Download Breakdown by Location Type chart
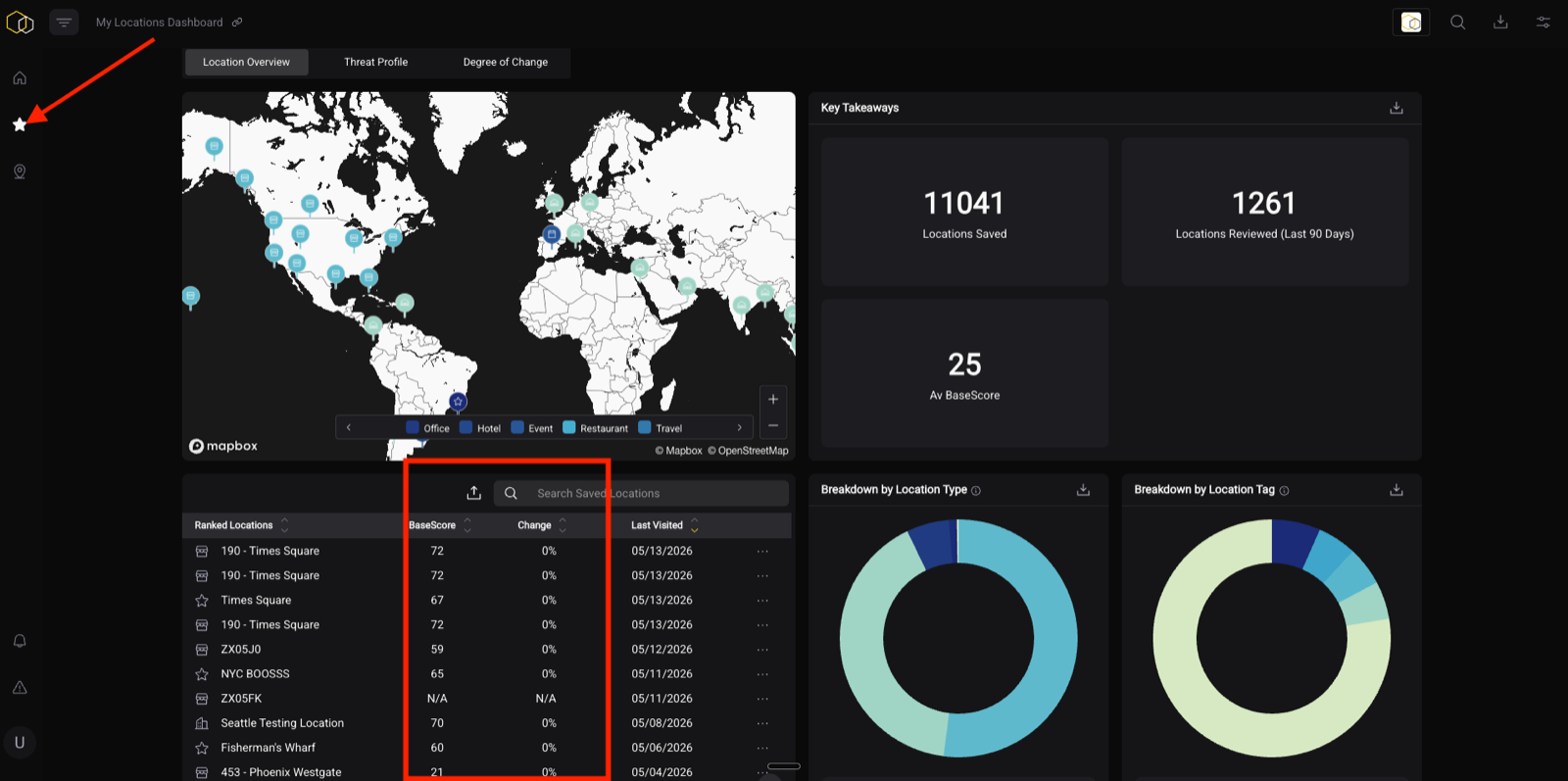This screenshot has width=1568, height=781. (1083, 490)
